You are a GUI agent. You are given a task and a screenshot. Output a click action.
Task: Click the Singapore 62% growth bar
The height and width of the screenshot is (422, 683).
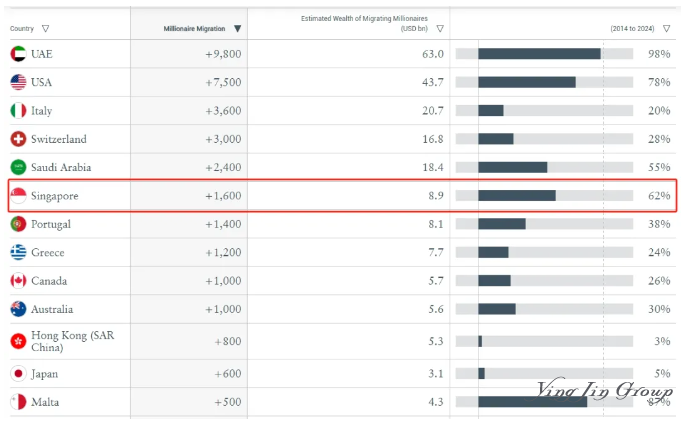[516, 196]
